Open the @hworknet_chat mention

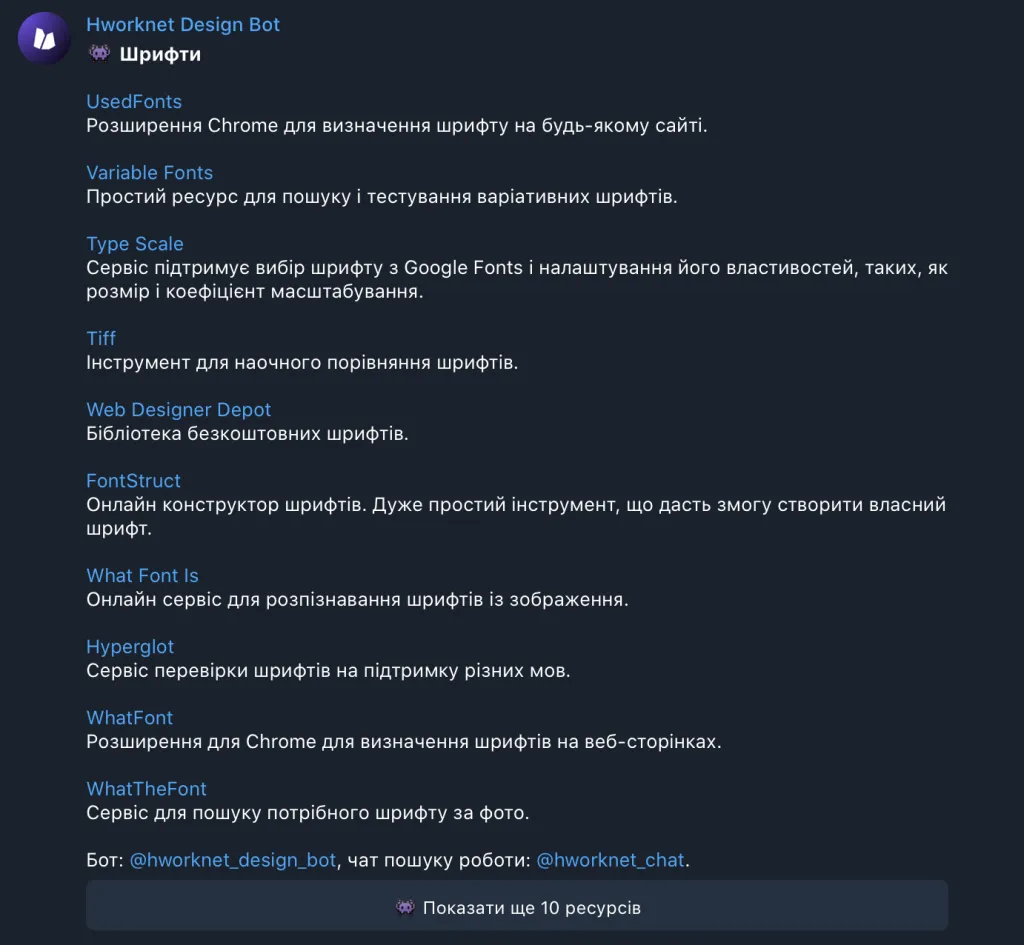611,860
